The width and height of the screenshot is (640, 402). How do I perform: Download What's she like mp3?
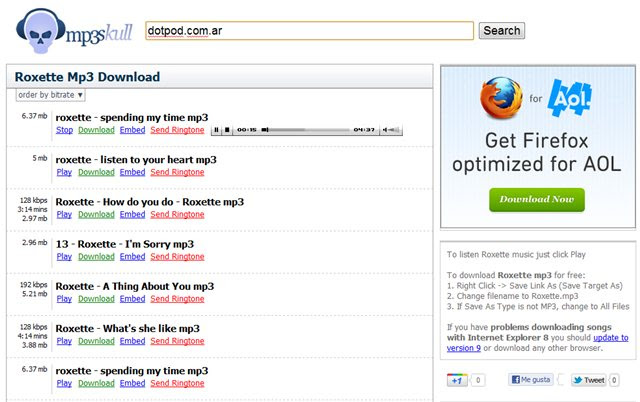(96, 341)
